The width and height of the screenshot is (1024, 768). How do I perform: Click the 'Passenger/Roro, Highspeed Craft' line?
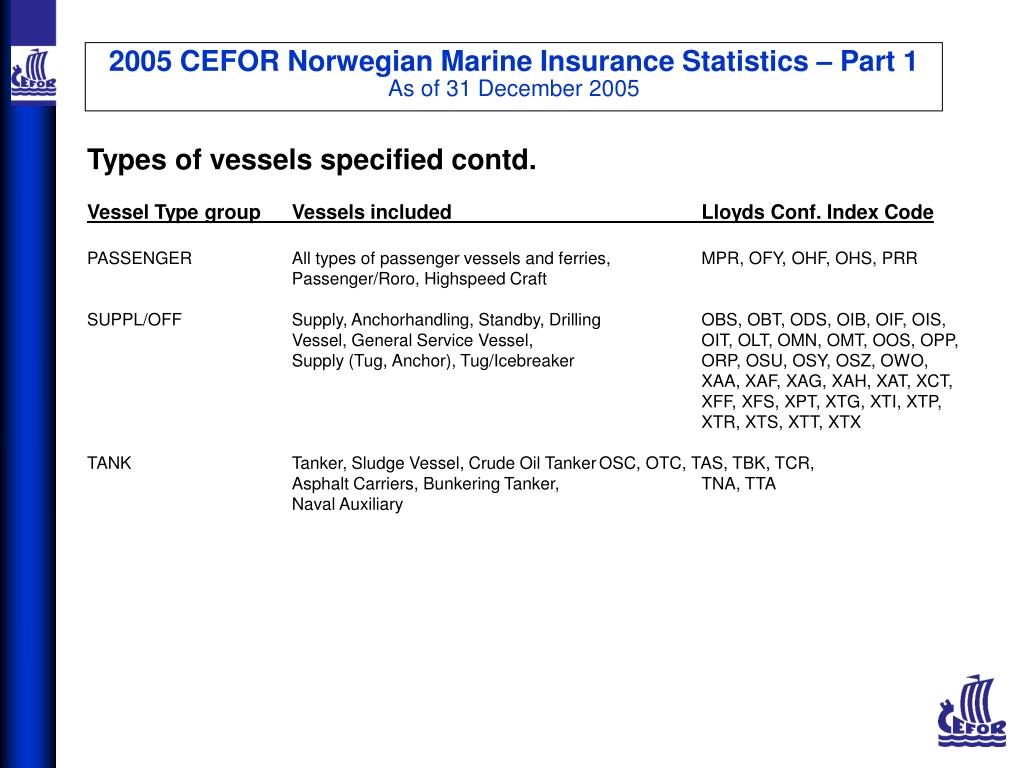[419, 279]
